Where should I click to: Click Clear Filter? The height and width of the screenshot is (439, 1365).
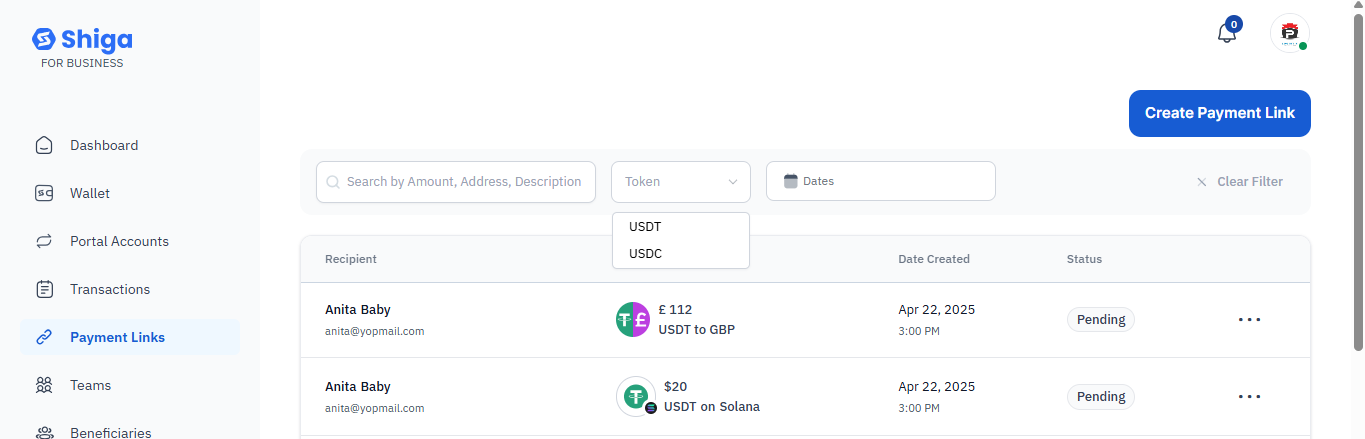point(1240,182)
